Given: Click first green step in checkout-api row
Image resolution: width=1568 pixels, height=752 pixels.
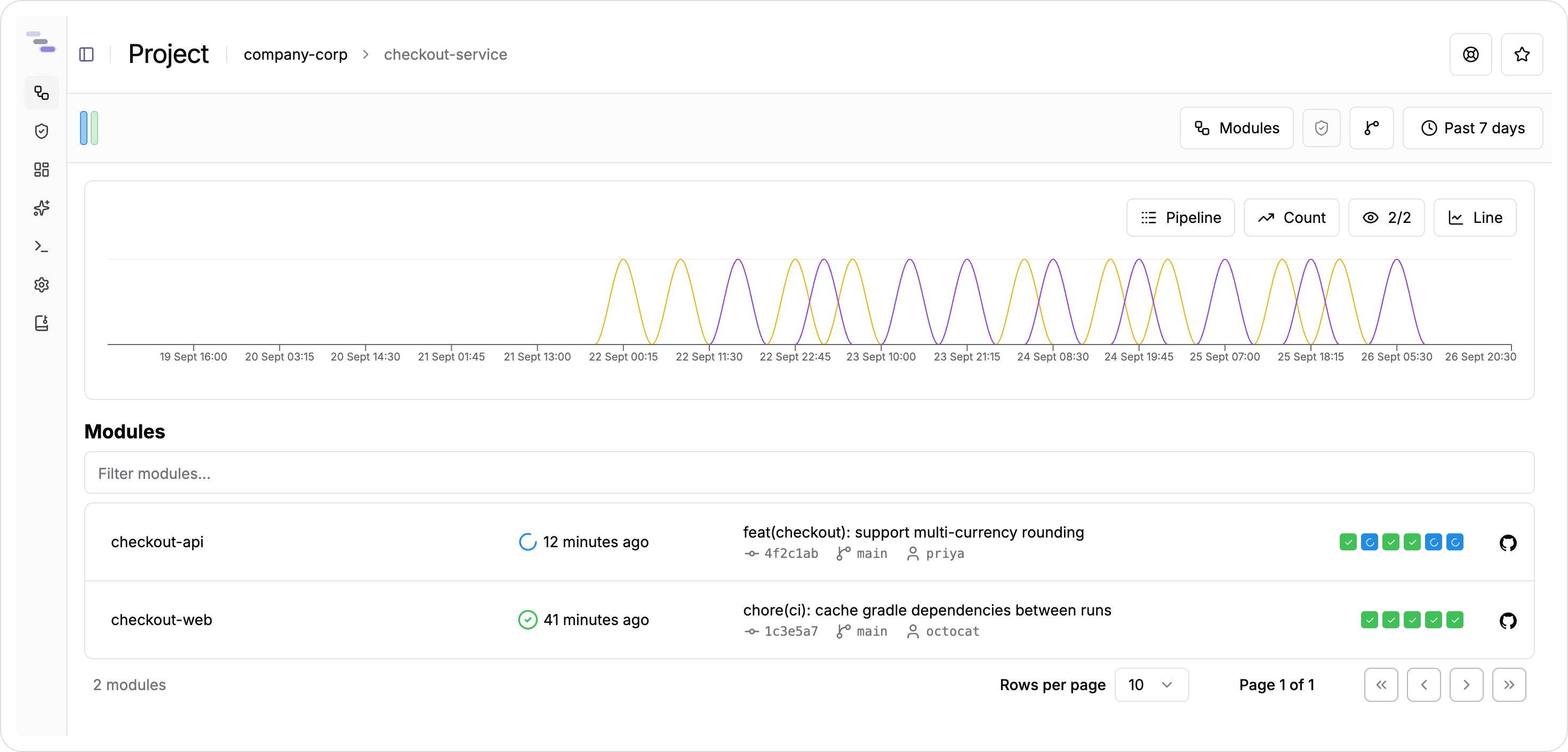Looking at the screenshot, I should coord(1348,542).
